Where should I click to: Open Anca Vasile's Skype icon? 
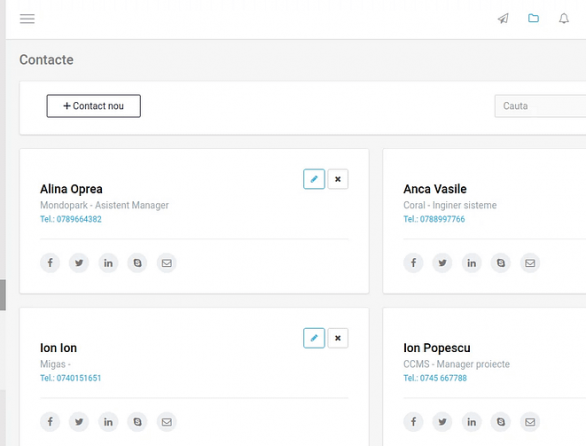click(501, 263)
